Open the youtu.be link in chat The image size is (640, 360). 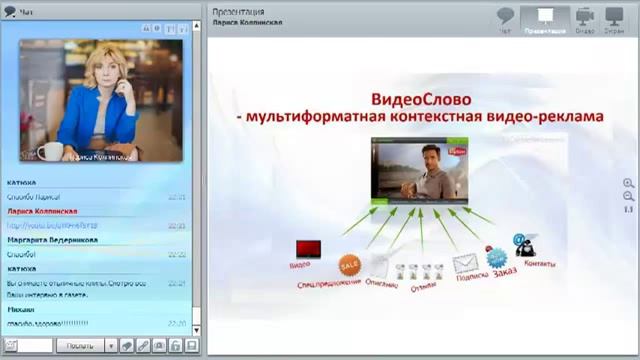[x=52, y=225]
